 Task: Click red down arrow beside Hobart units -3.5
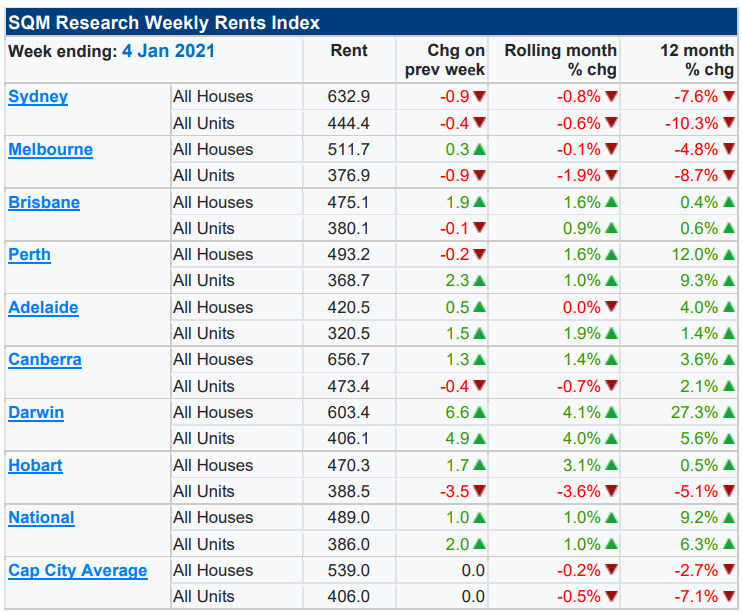[479, 491]
